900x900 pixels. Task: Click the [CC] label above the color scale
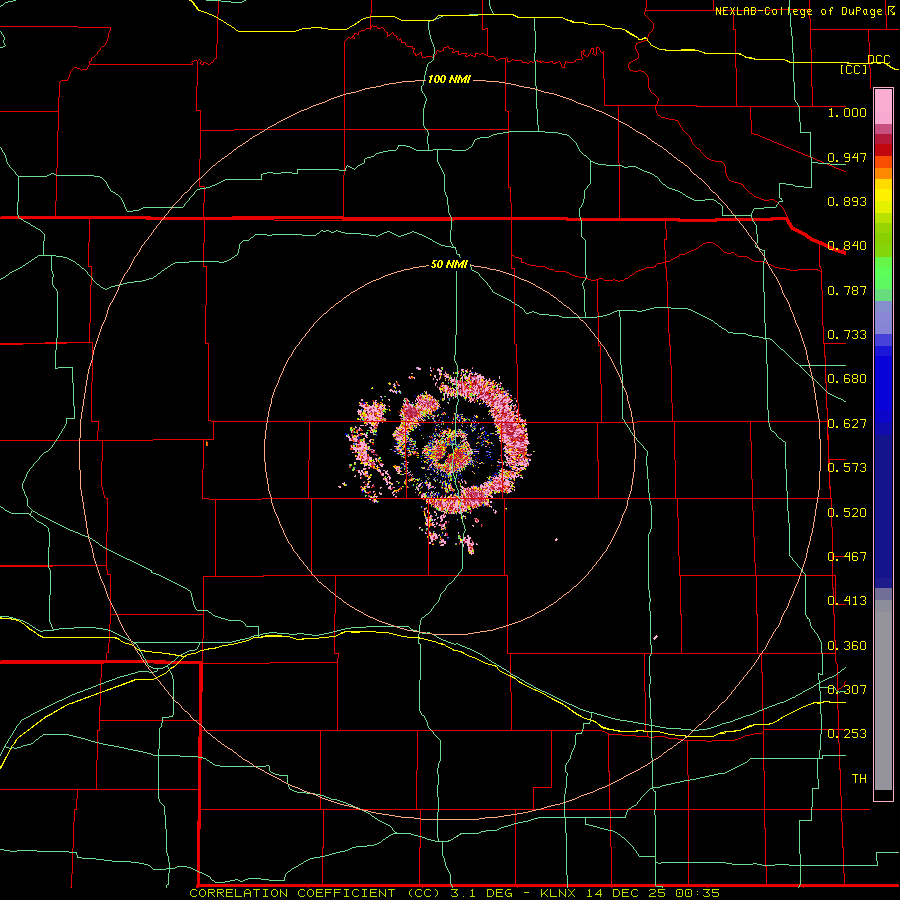point(854,69)
